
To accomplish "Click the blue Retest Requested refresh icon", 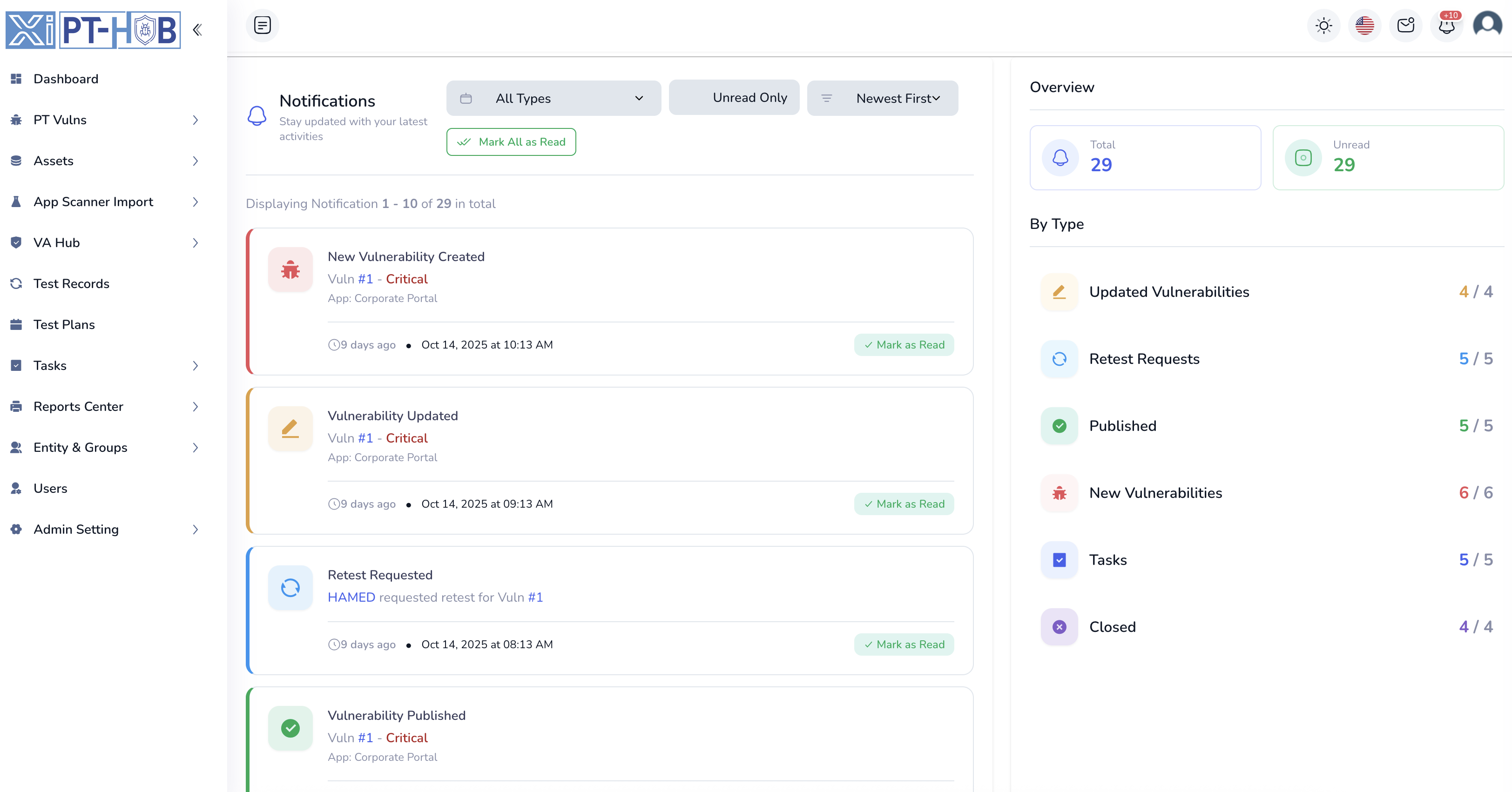I will coord(290,588).
